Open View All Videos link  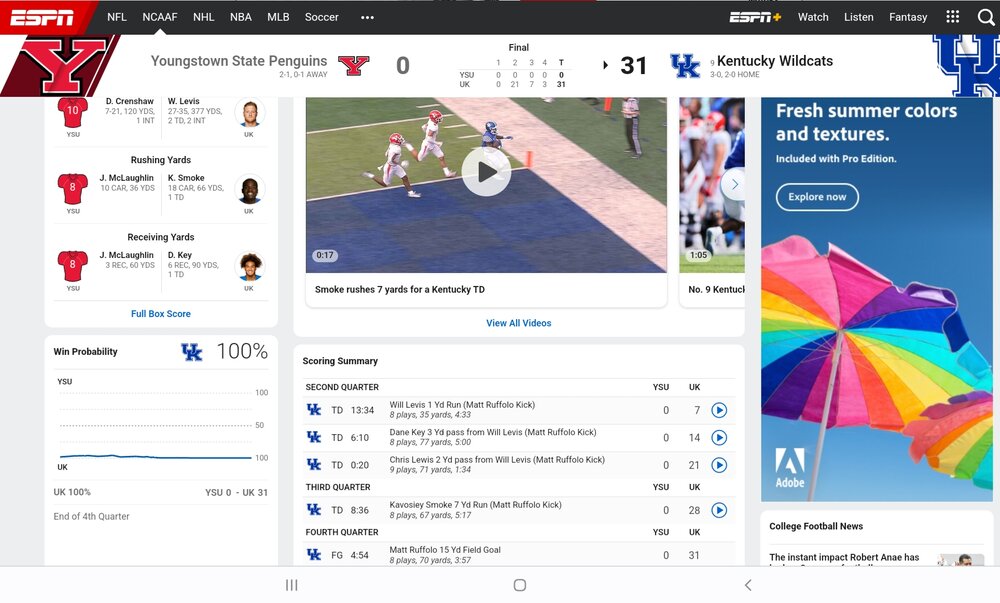[518, 323]
